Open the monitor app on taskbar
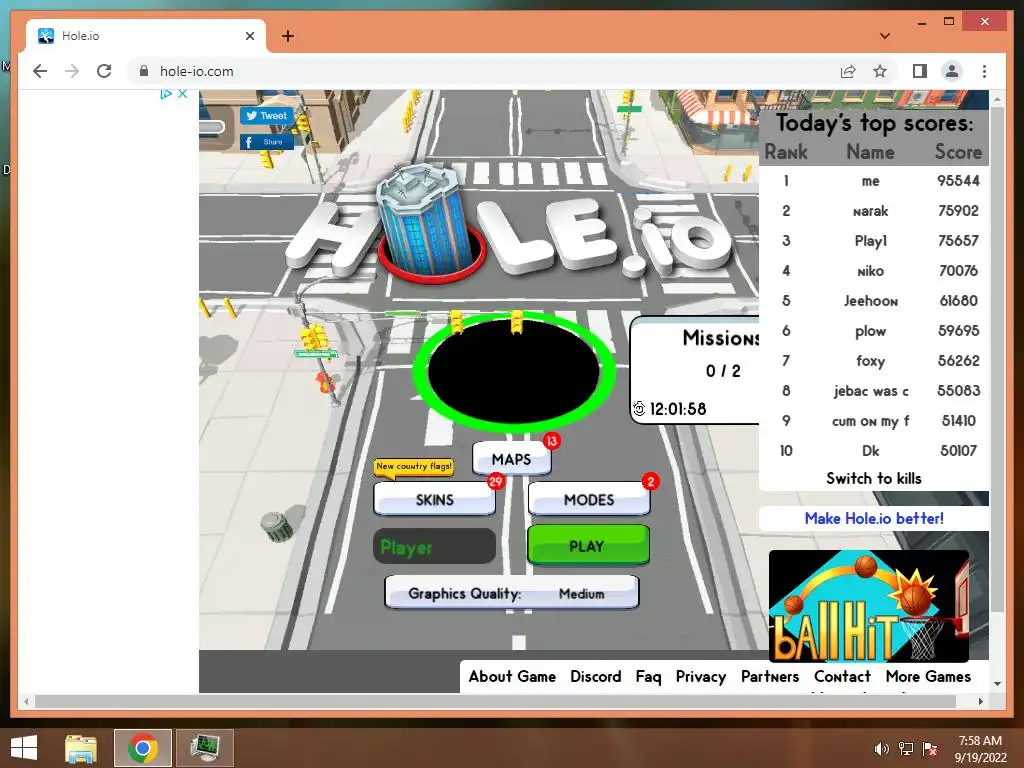1024x768 pixels. 205,748
